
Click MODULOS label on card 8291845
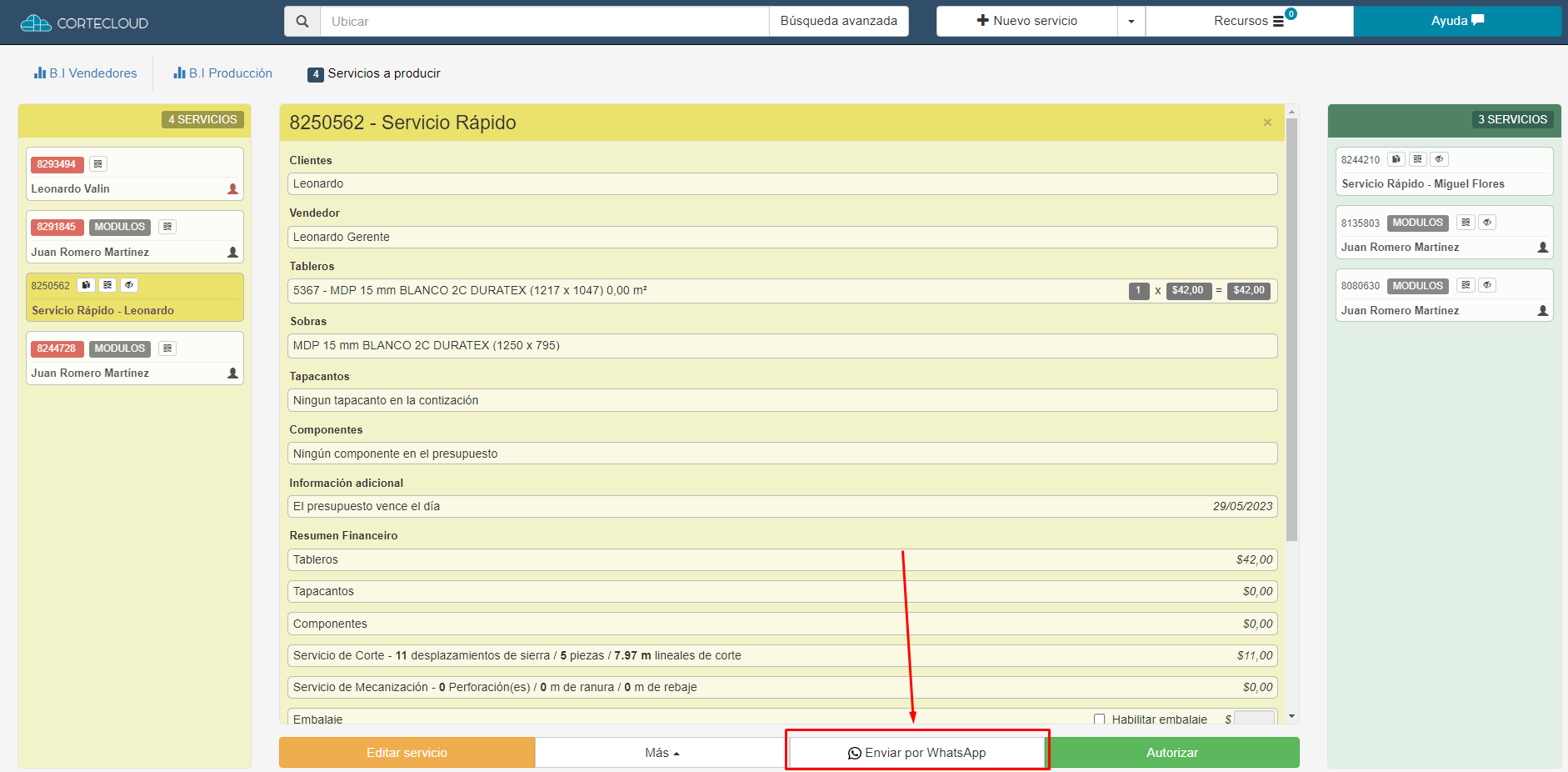coord(120,227)
